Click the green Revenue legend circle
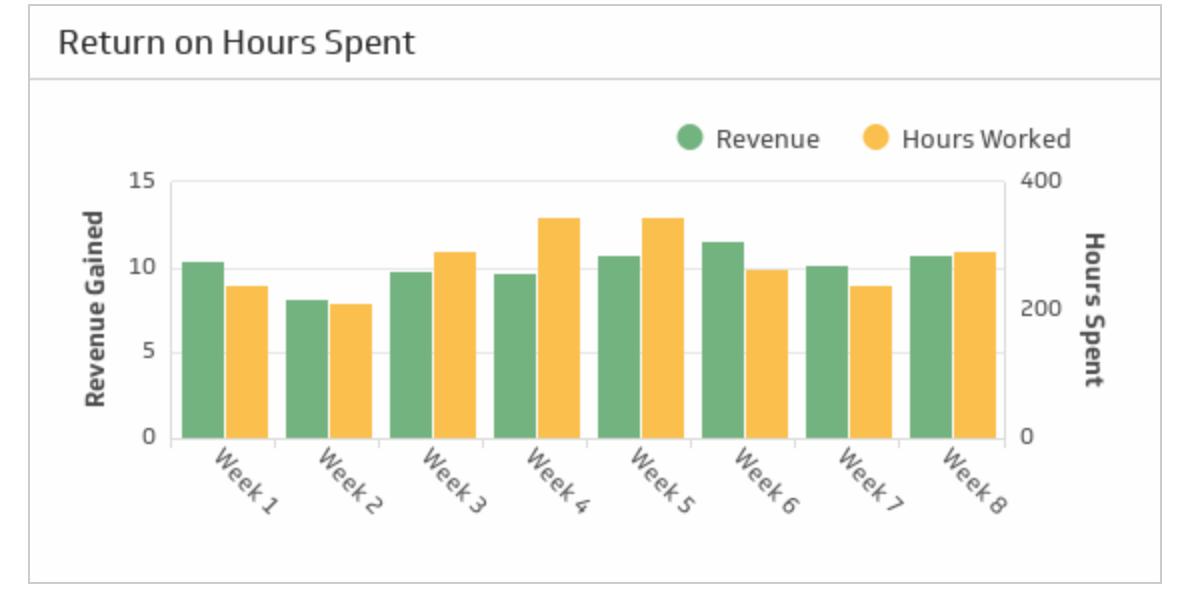Image resolution: width=1184 pixels, height=596 pixels. point(690,138)
